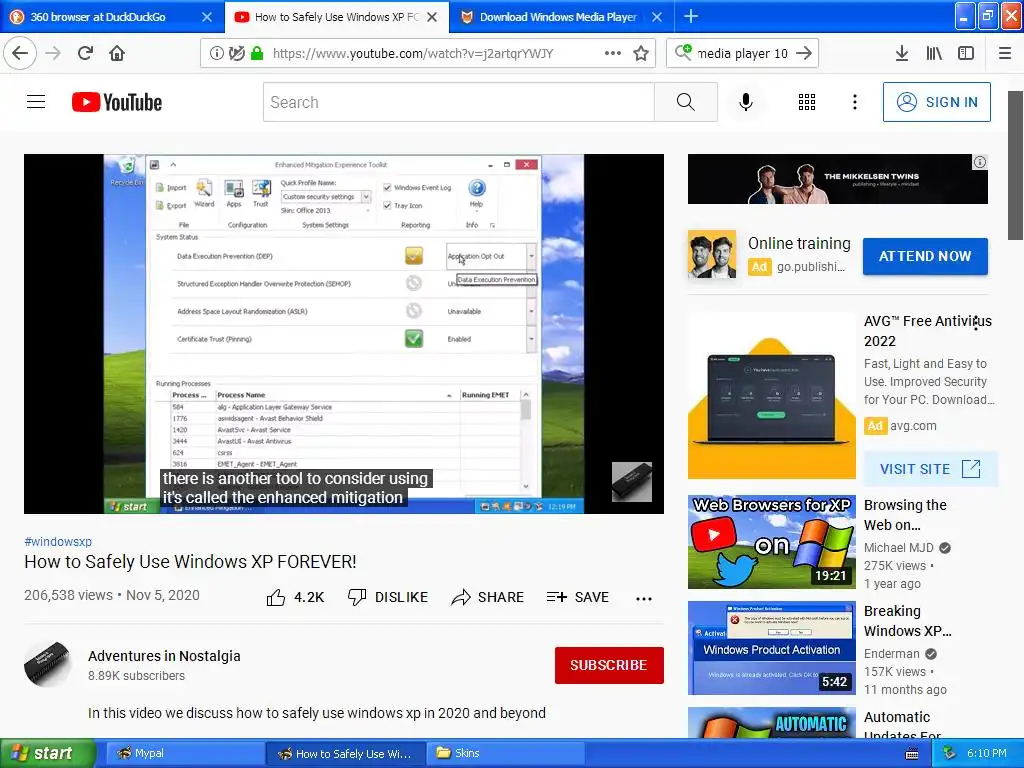Viewport: 1024px width, 768px height.
Task: Open Windows Product Activation video thumbnail
Action: point(771,648)
